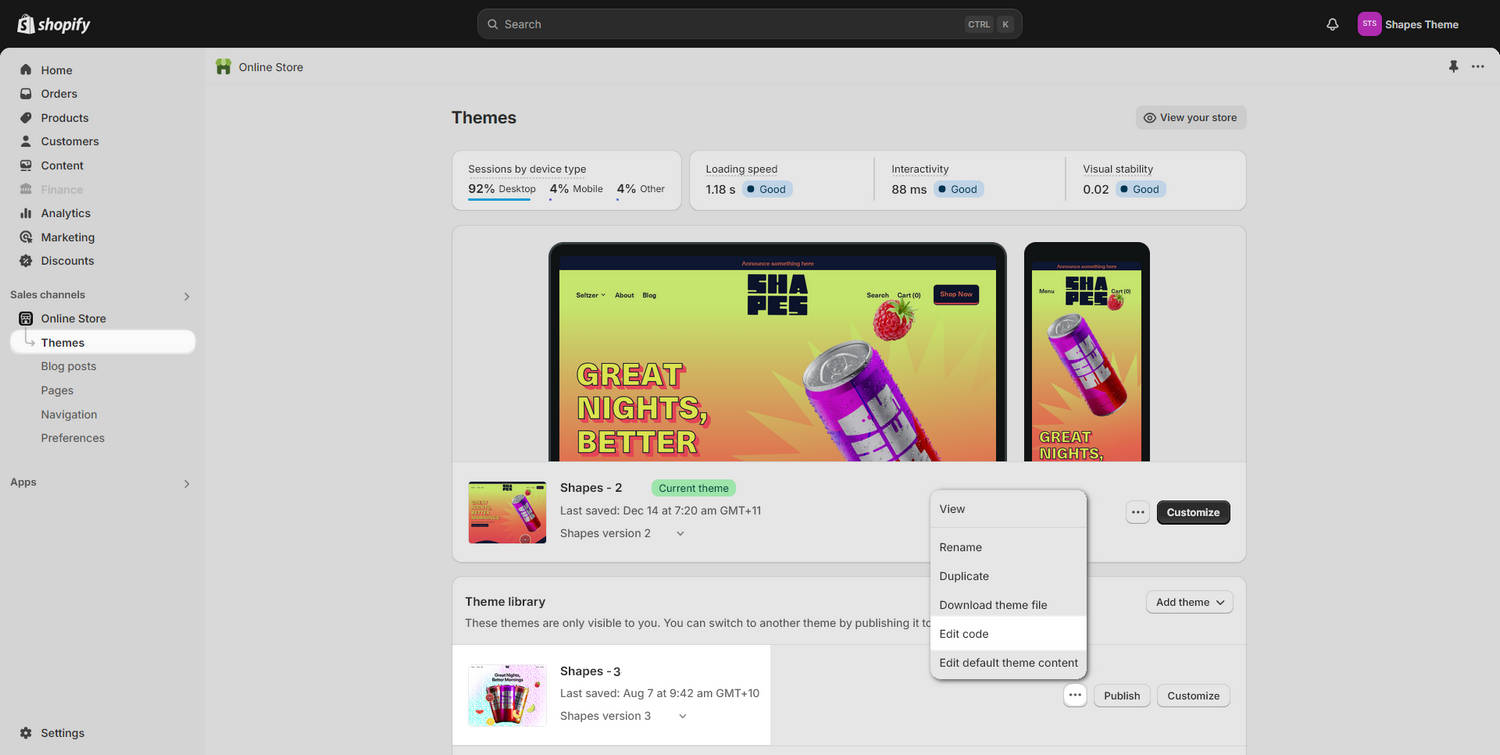The image size is (1500, 755).
Task: Open the Shapes version 2 dropdown
Action: coord(680,534)
